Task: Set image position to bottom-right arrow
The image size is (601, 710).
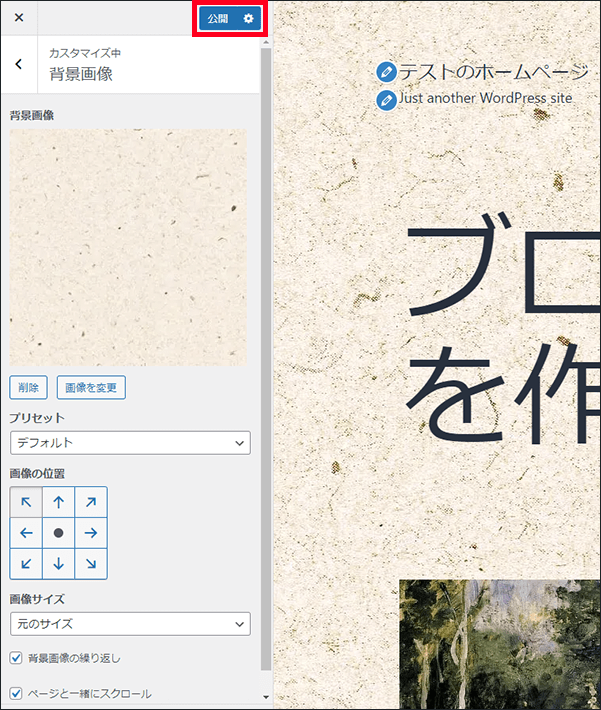Action: point(90,564)
